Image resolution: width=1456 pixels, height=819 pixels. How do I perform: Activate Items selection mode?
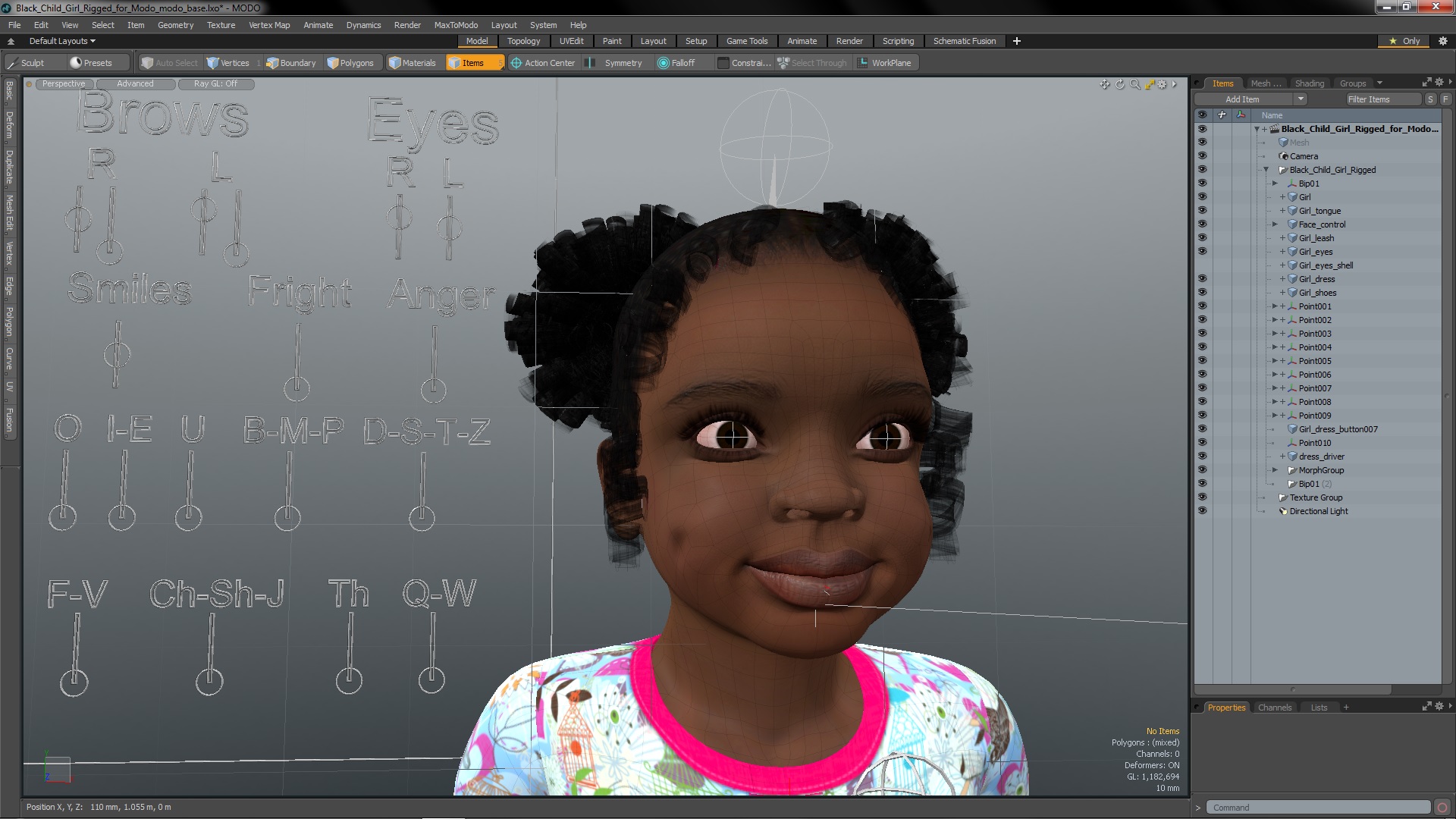475,63
